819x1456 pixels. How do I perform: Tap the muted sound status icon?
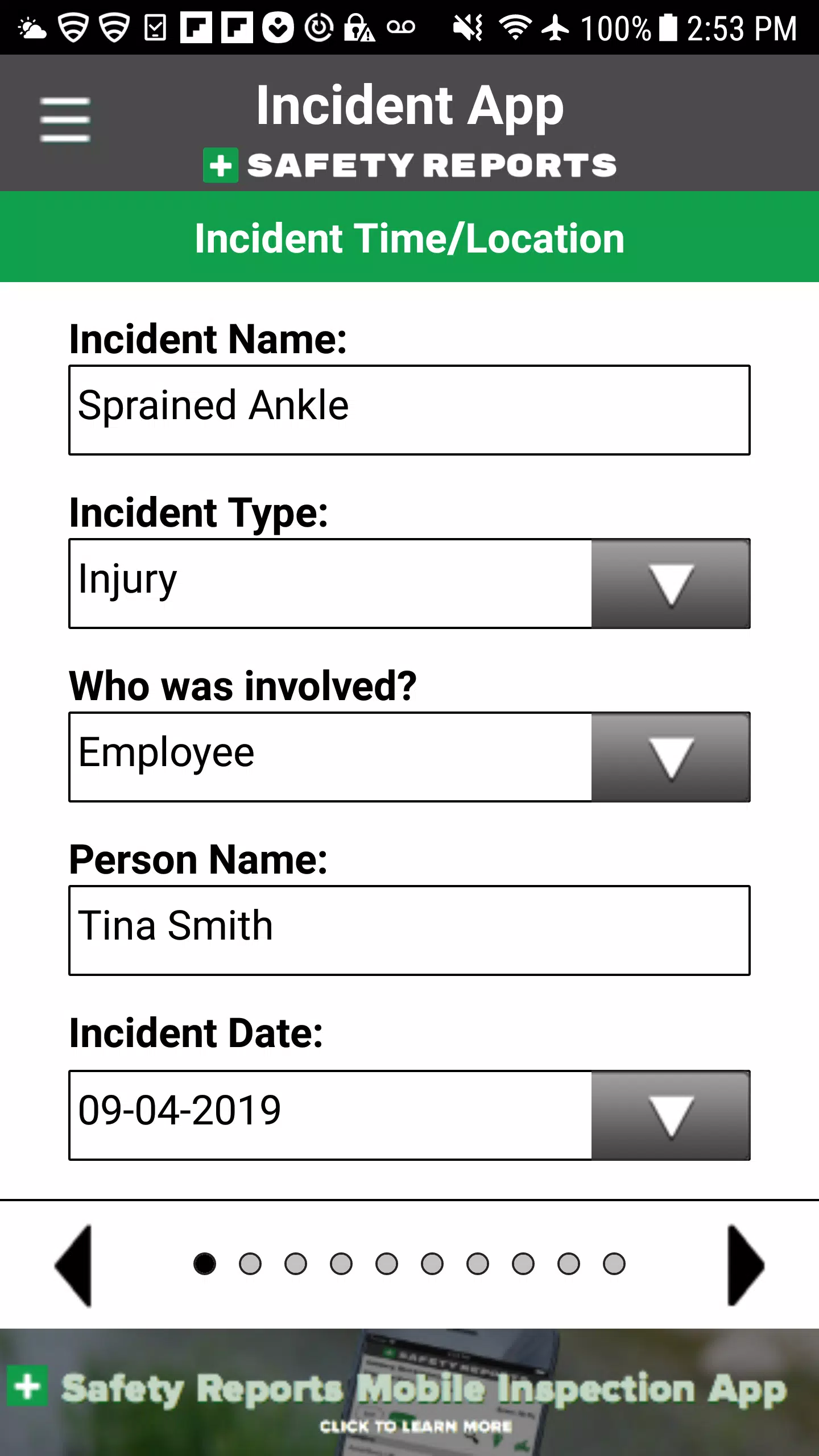[468, 27]
